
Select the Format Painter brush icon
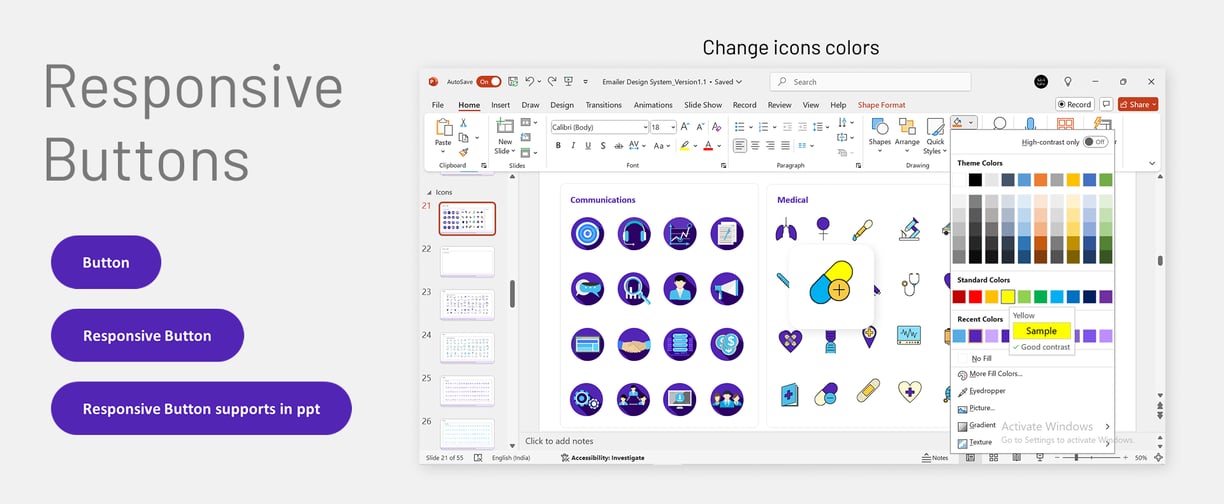(x=464, y=152)
